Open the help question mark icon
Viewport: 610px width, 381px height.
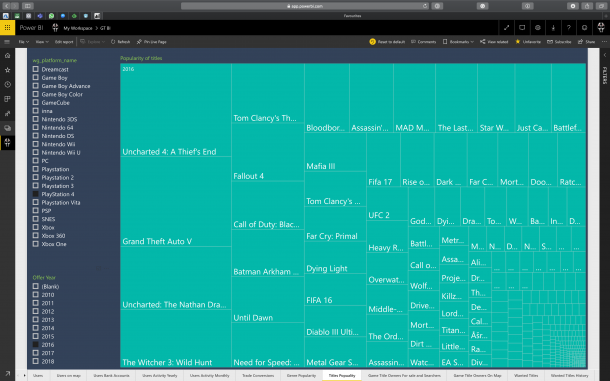coord(569,28)
